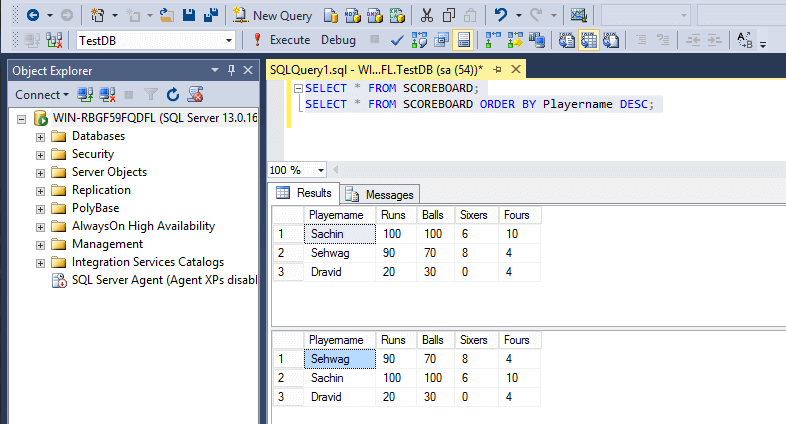Open the TestDB database dropdown
786x424 pixels.
[229, 40]
